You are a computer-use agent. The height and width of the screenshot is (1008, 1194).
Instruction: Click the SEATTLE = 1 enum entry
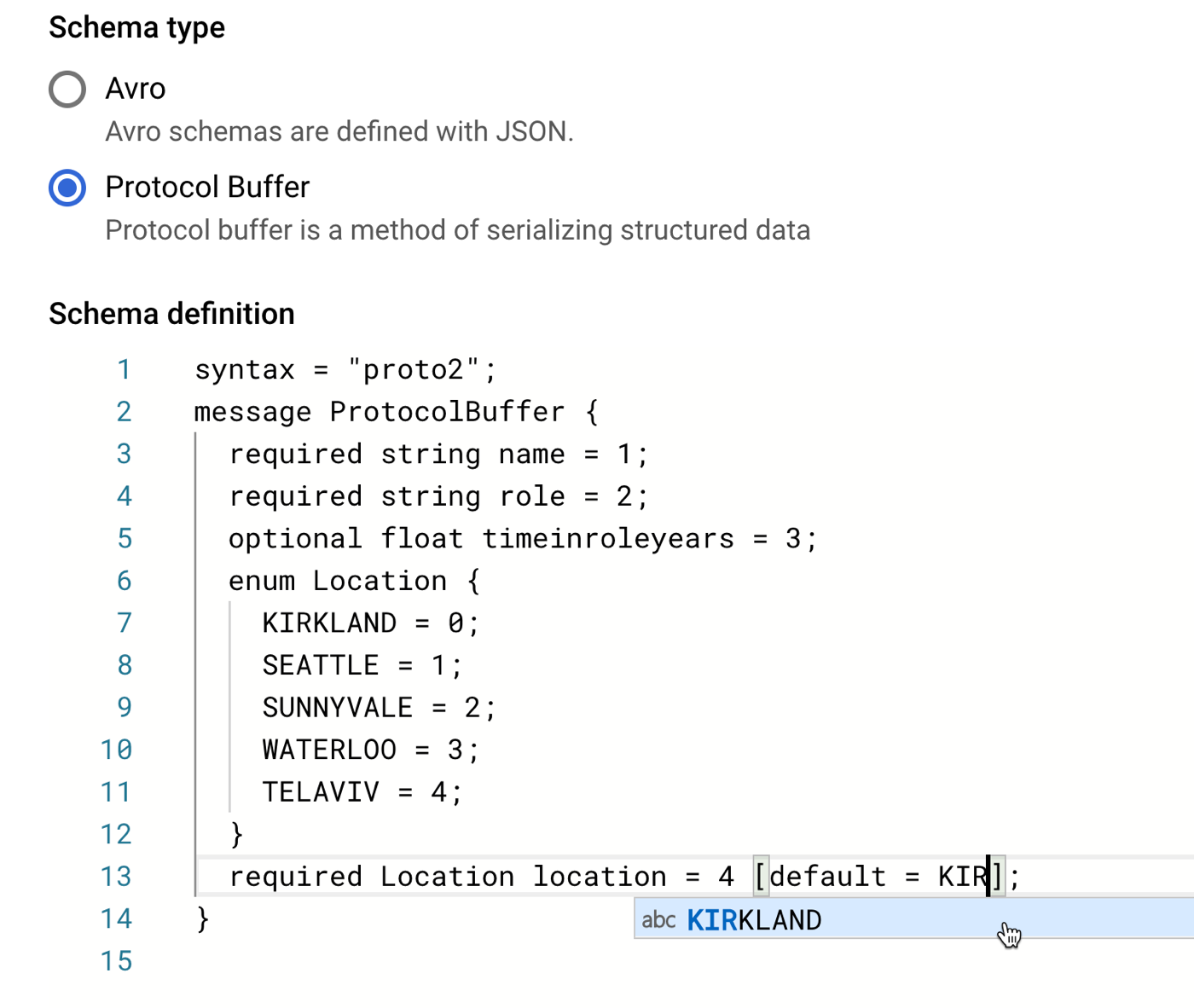[362, 665]
